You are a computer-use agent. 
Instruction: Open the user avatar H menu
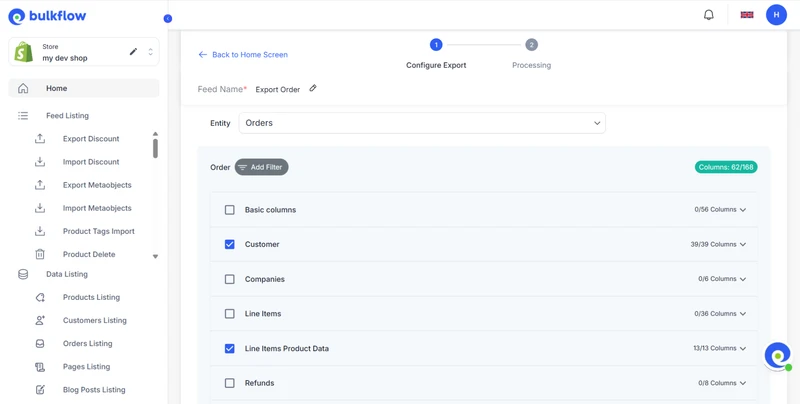pos(776,15)
